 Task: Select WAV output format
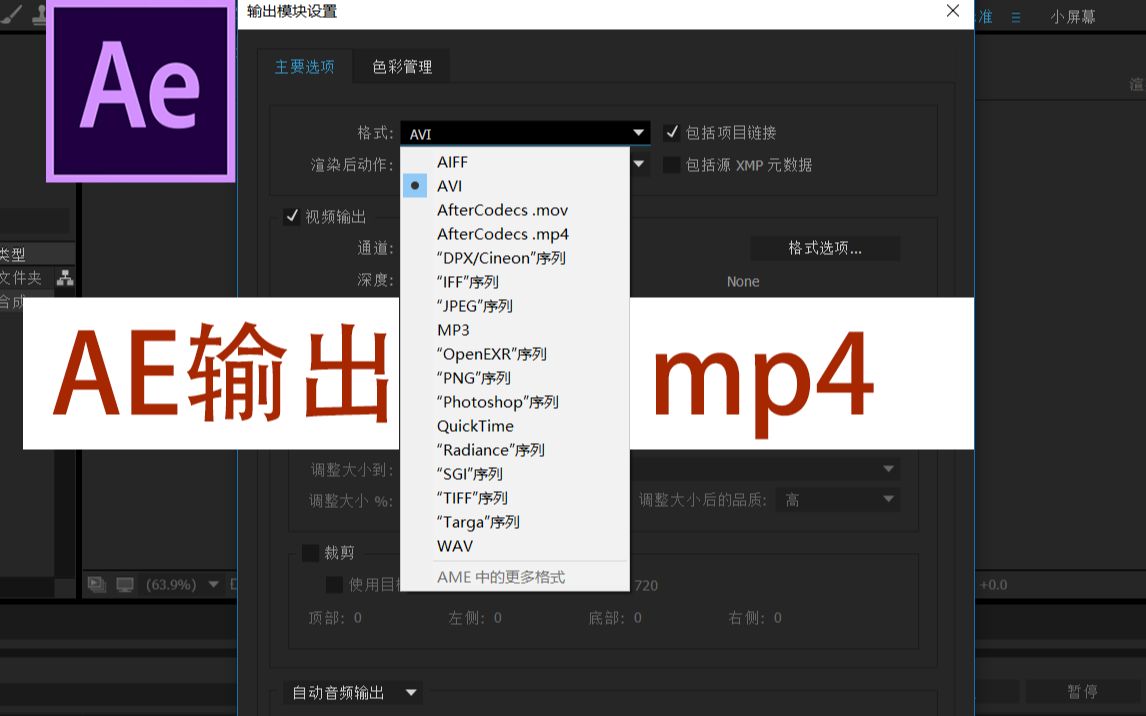coord(515,546)
